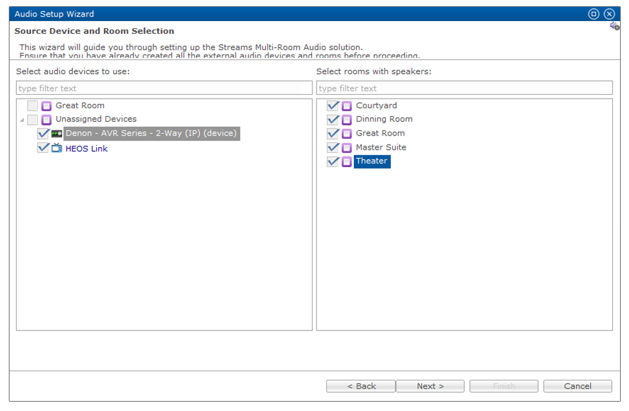The height and width of the screenshot is (411, 629).
Task: Click the Master Suite room icon
Action: (x=347, y=148)
